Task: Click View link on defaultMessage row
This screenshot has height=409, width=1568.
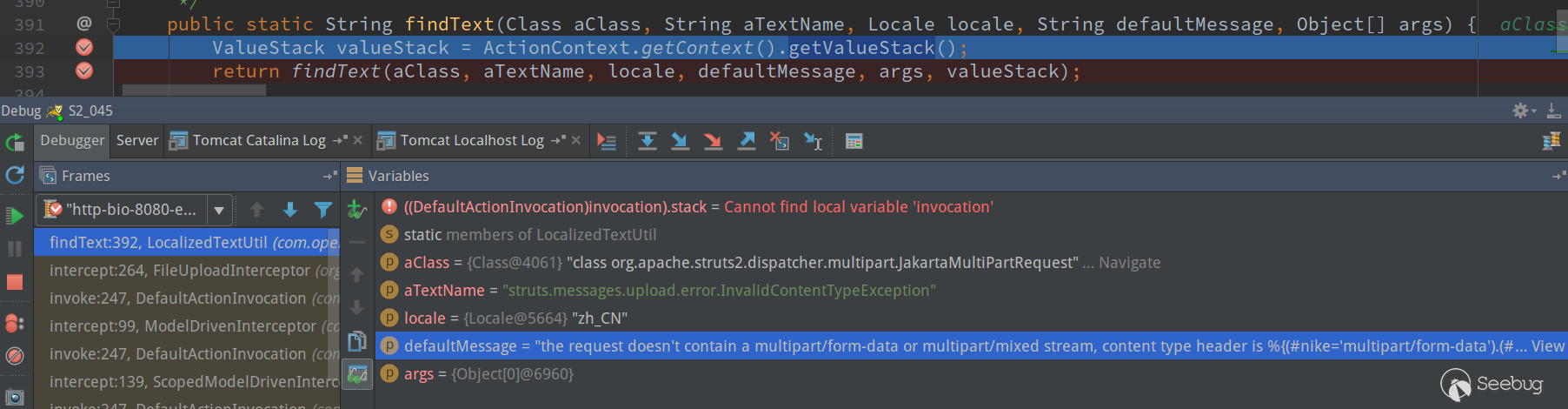Action: 1547,346
